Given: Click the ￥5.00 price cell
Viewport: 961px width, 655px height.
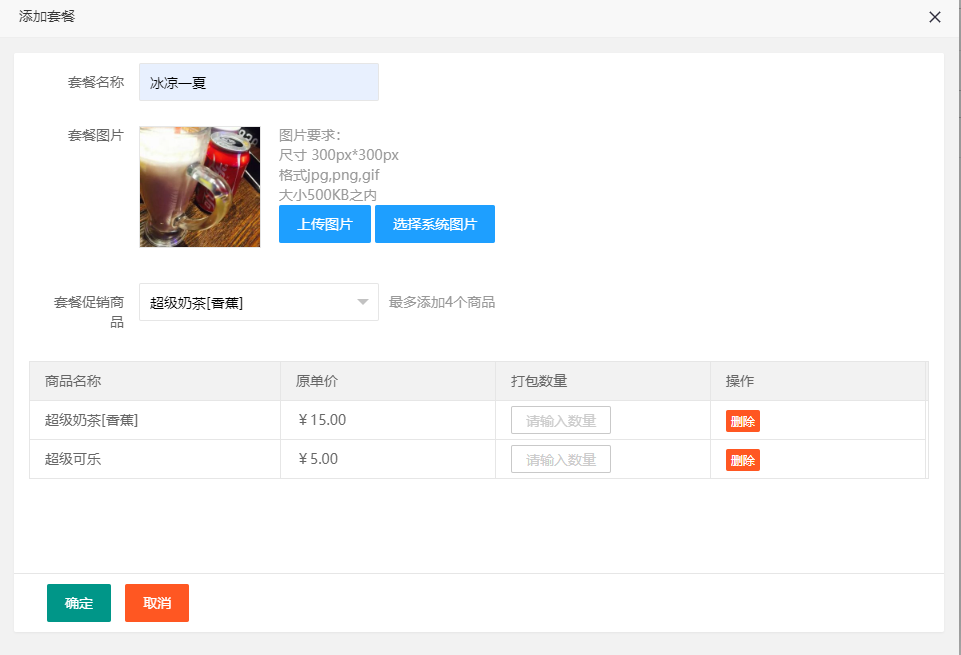Looking at the screenshot, I should point(318,459).
